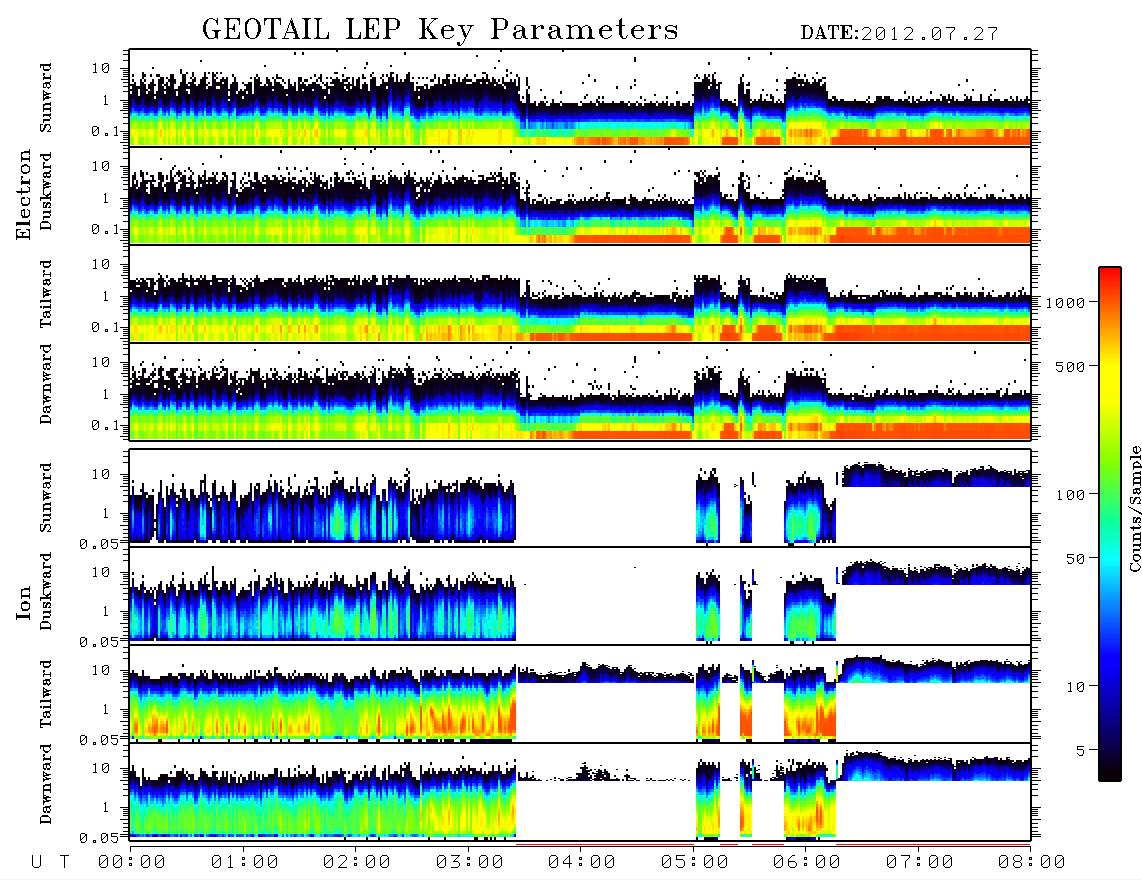Click the "07:00" time tick label

pos(920,863)
